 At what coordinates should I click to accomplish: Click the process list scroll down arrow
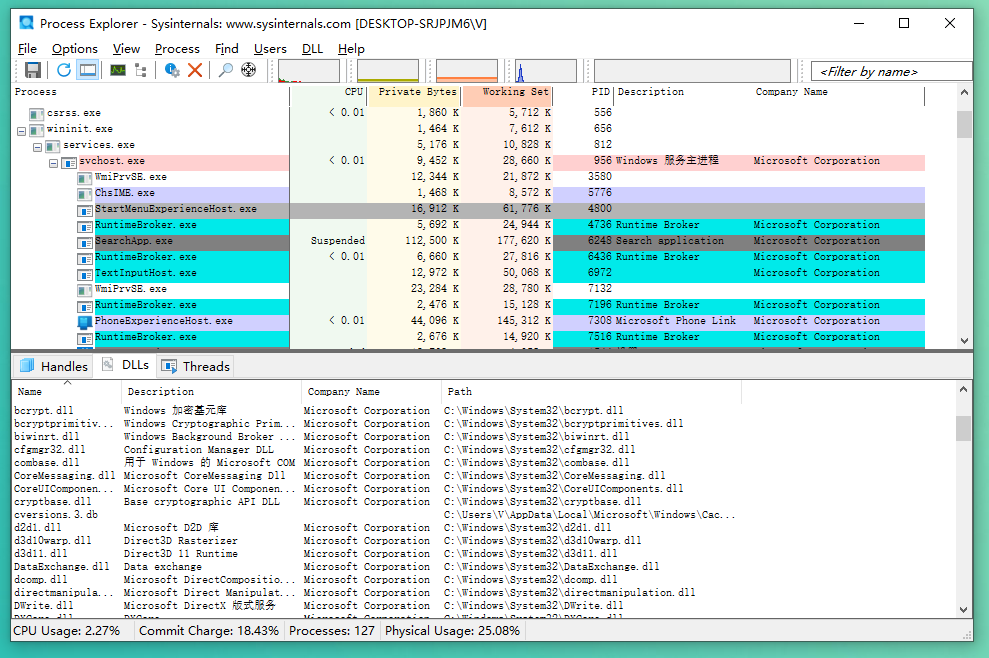pos(964,341)
